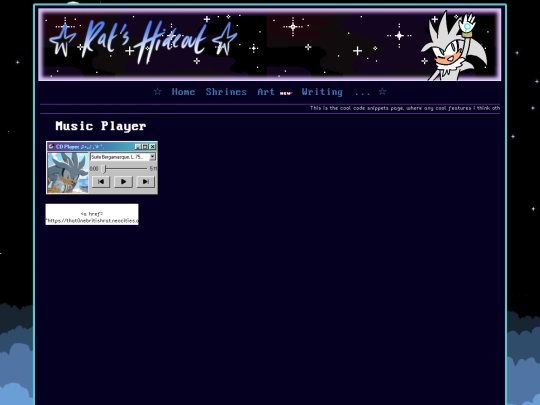The image size is (540, 405).
Task: Click the CD Player seek slider handle
Action: coord(104,168)
